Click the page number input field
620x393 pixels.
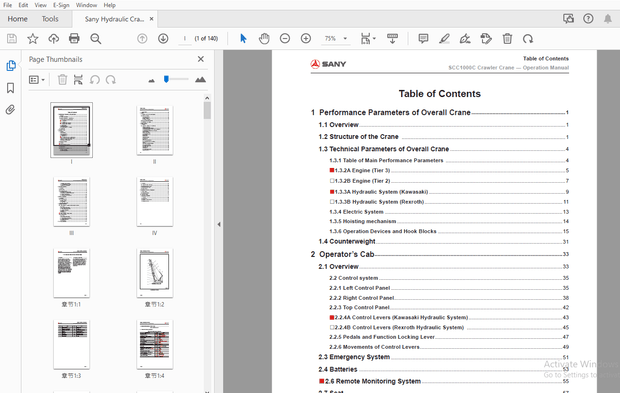(184, 38)
